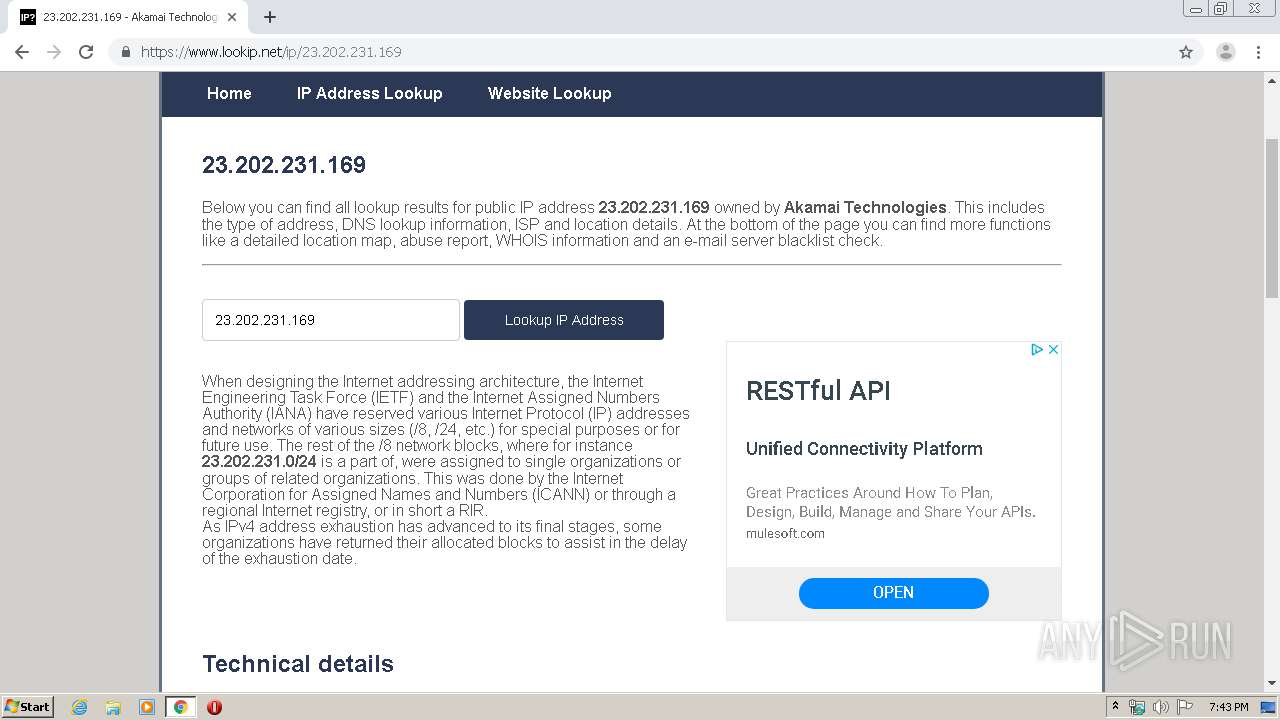Image resolution: width=1280 pixels, height=720 pixels.
Task: Click the AdChoices triangle icon
Action: [1037, 349]
